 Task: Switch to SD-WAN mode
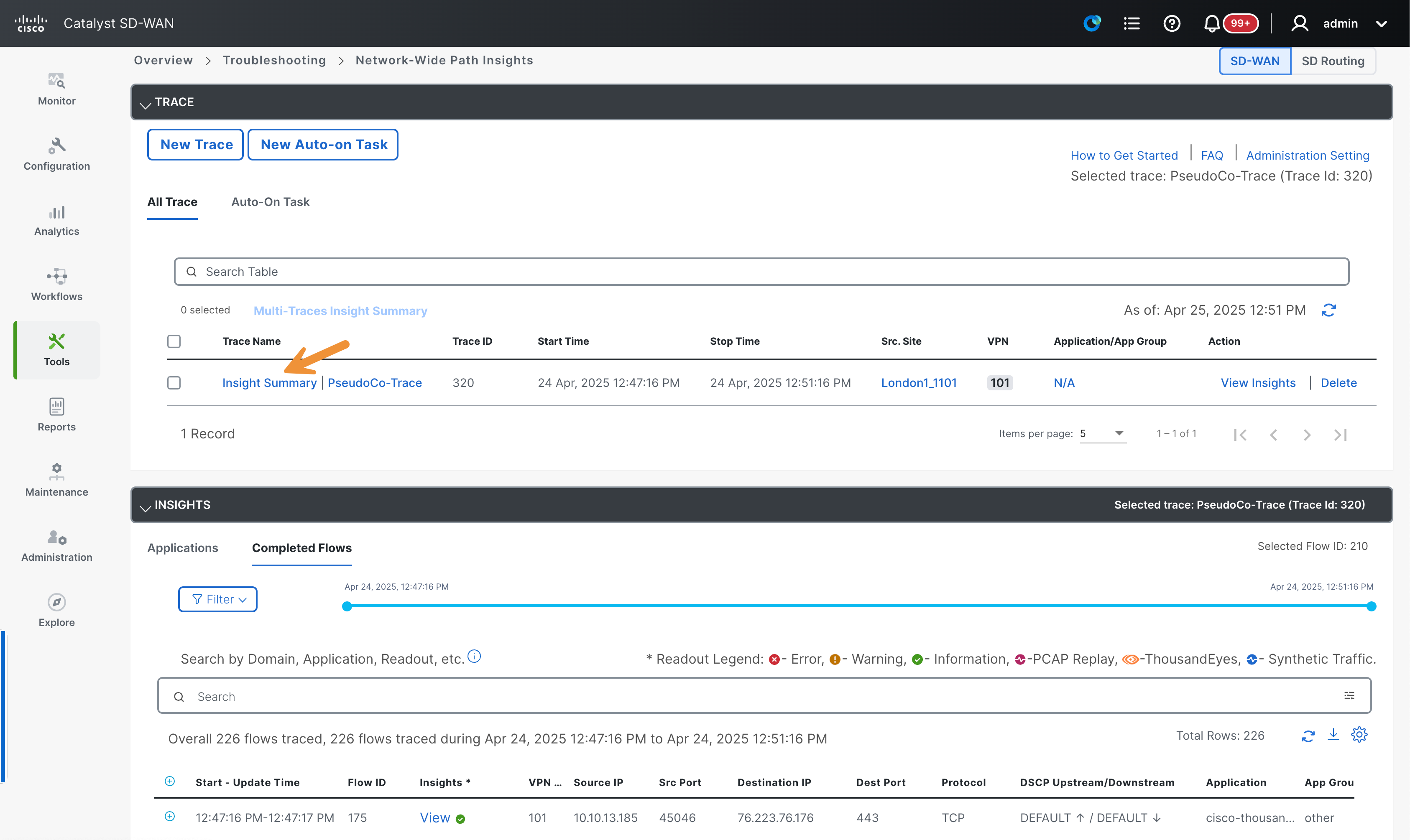[x=1255, y=61]
